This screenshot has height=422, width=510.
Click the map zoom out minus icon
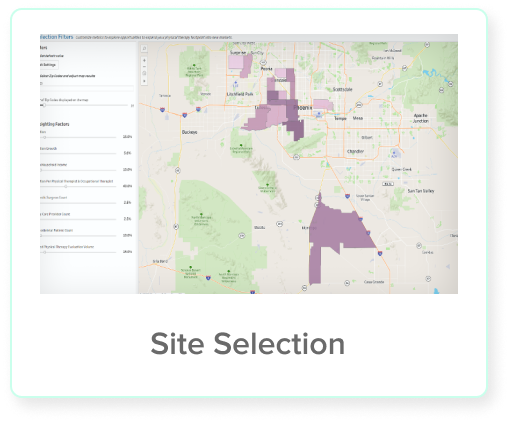pos(144,67)
